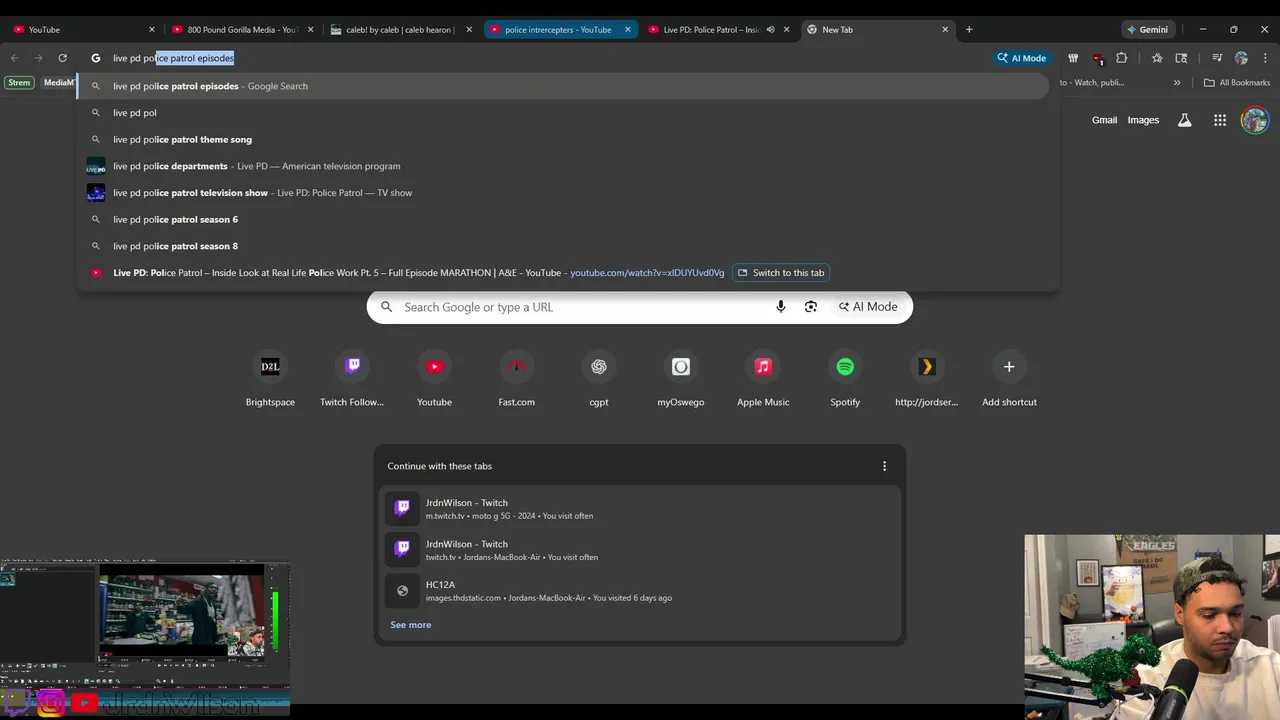
Task: Open the Youtube shortcut tile
Action: (434, 379)
